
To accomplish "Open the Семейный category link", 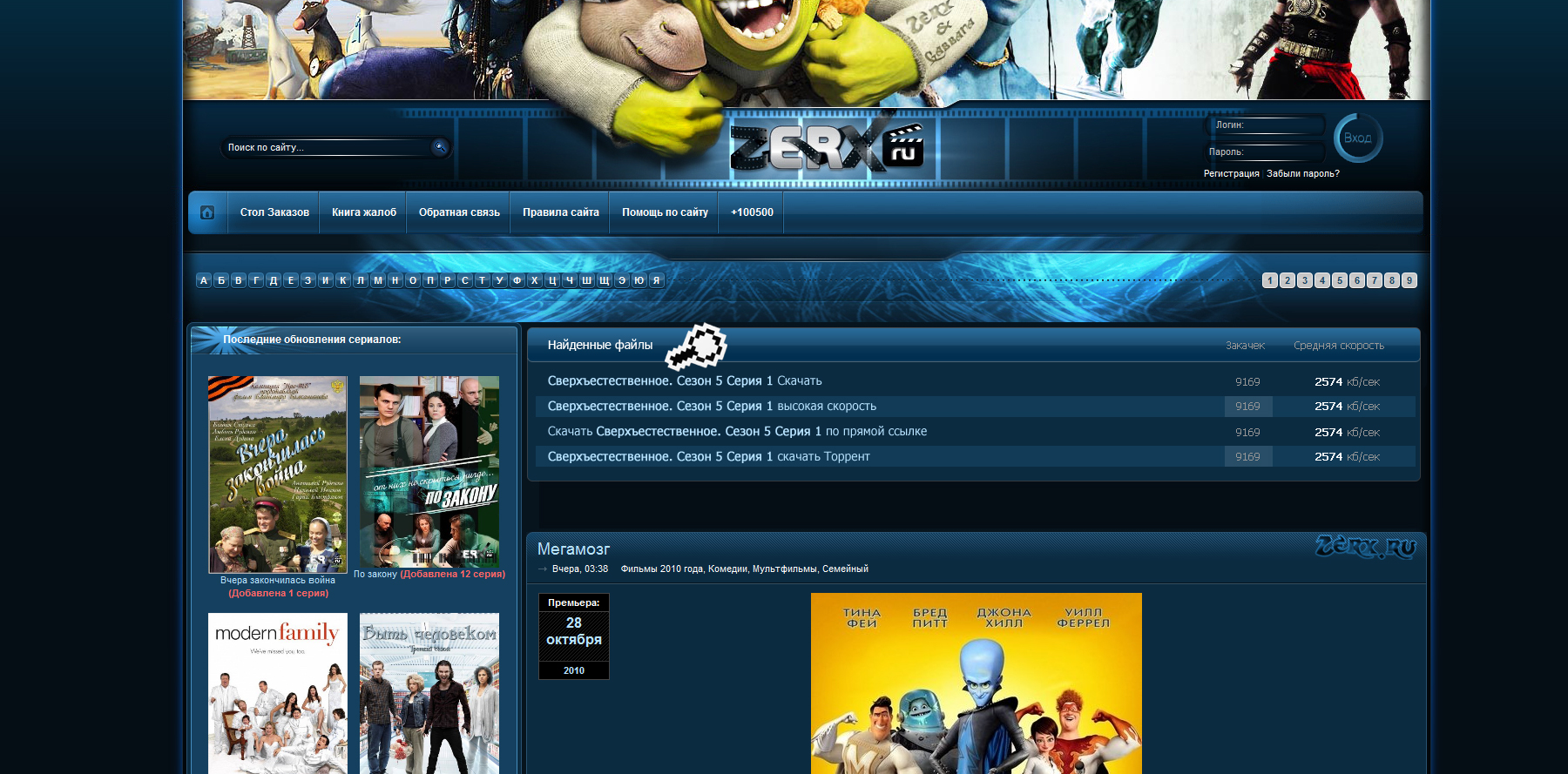I will click(845, 569).
